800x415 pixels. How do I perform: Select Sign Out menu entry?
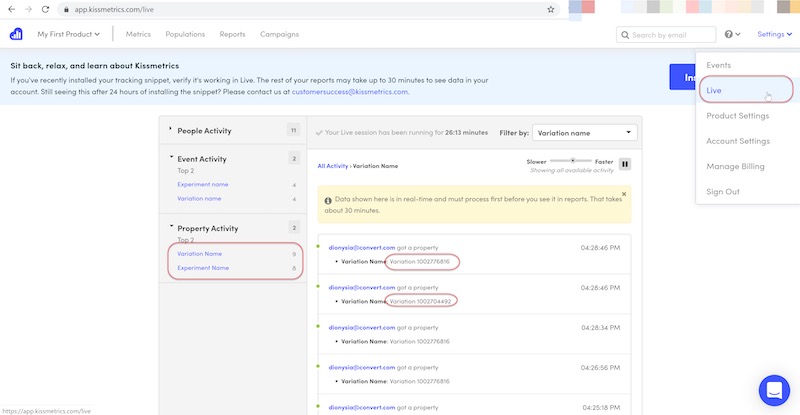point(722,191)
